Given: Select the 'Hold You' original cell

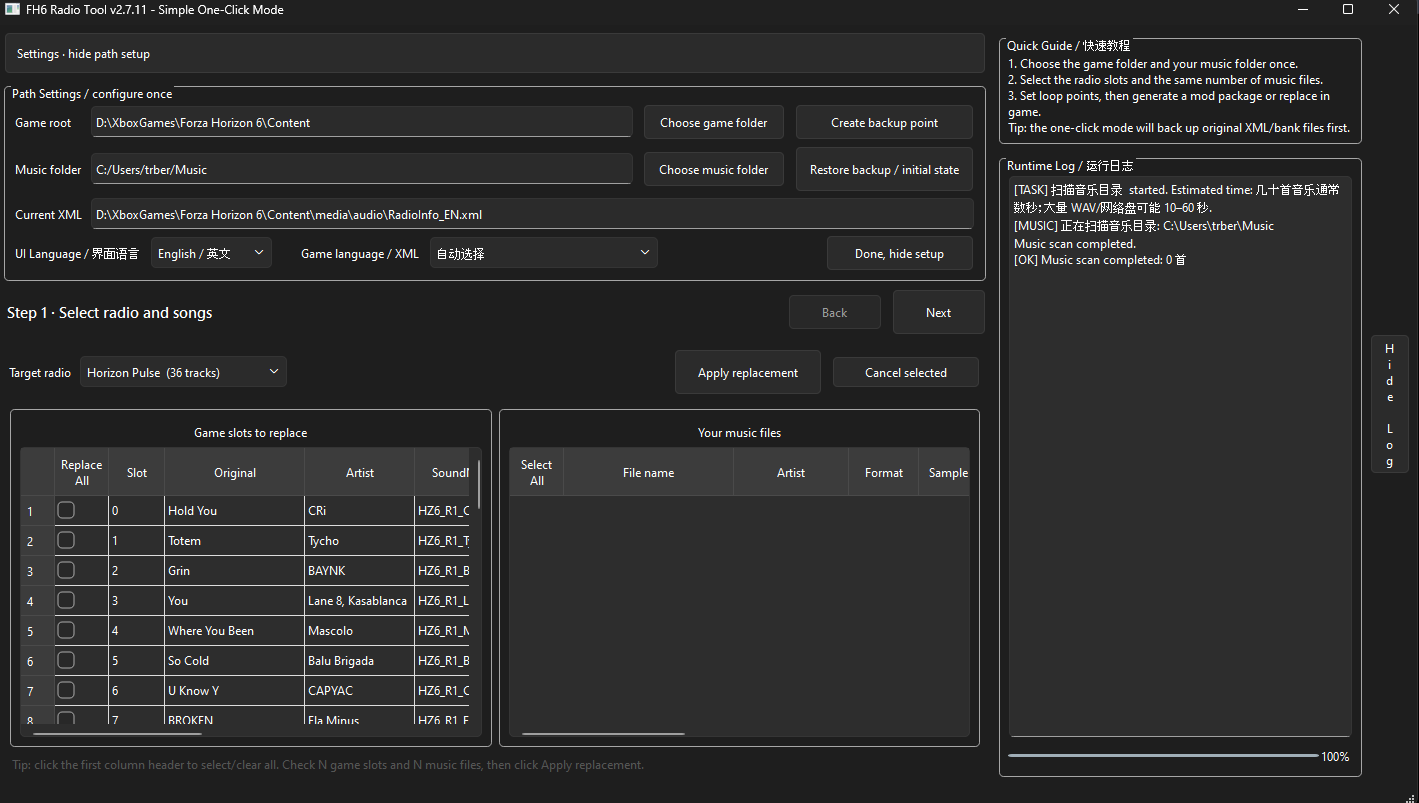Looking at the screenshot, I should point(235,510).
